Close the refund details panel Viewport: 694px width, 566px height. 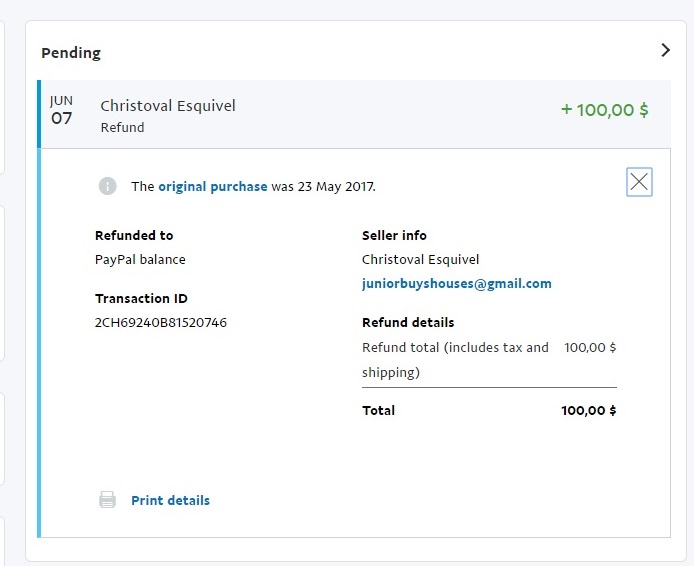tap(639, 182)
